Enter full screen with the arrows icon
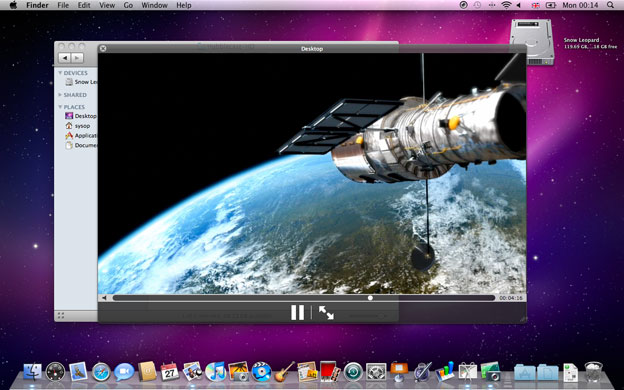The width and height of the screenshot is (624, 390). pyautogui.click(x=326, y=312)
